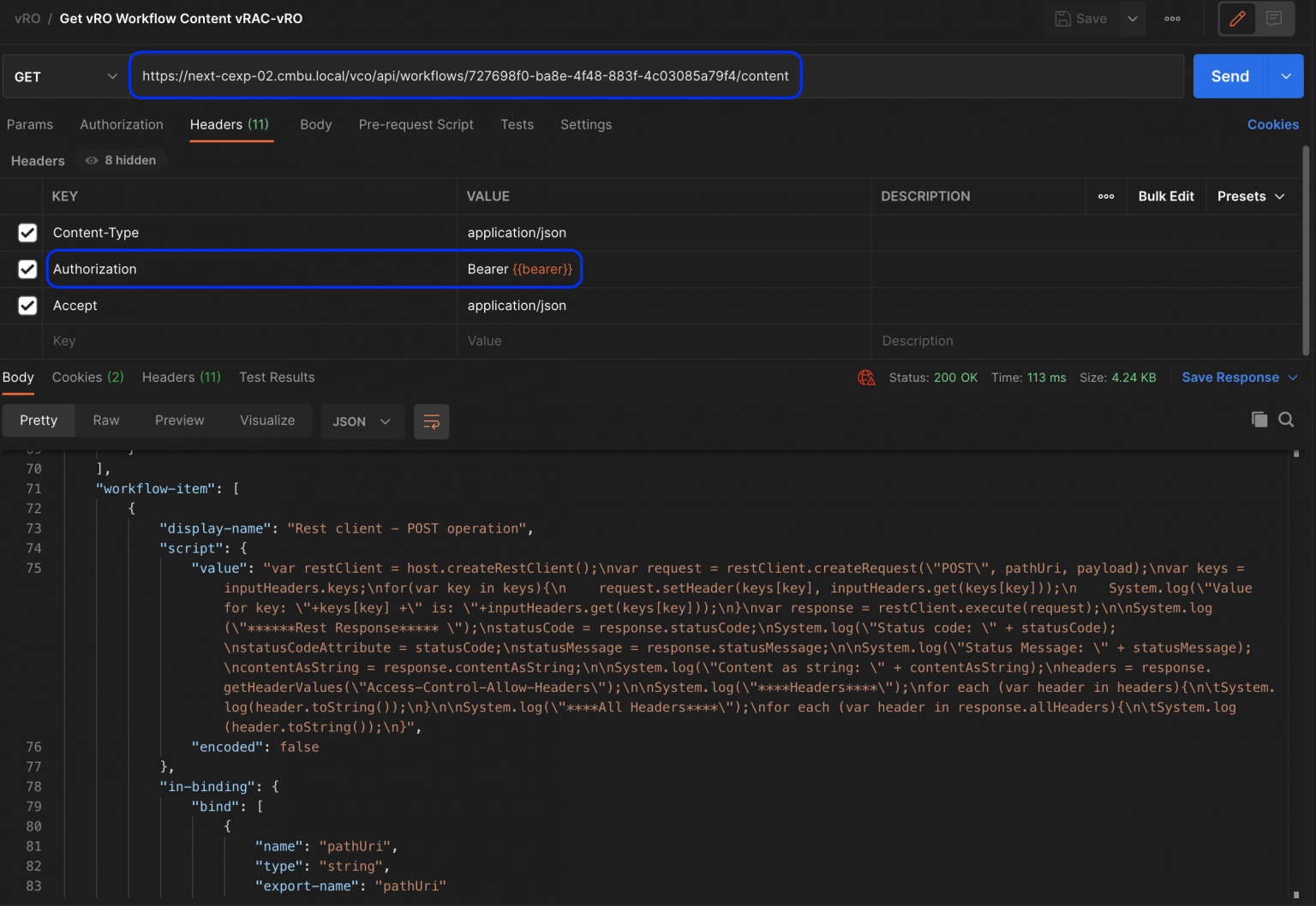Expand the JSON format dropdown
The height and width of the screenshot is (906, 1316).
pos(362,421)
